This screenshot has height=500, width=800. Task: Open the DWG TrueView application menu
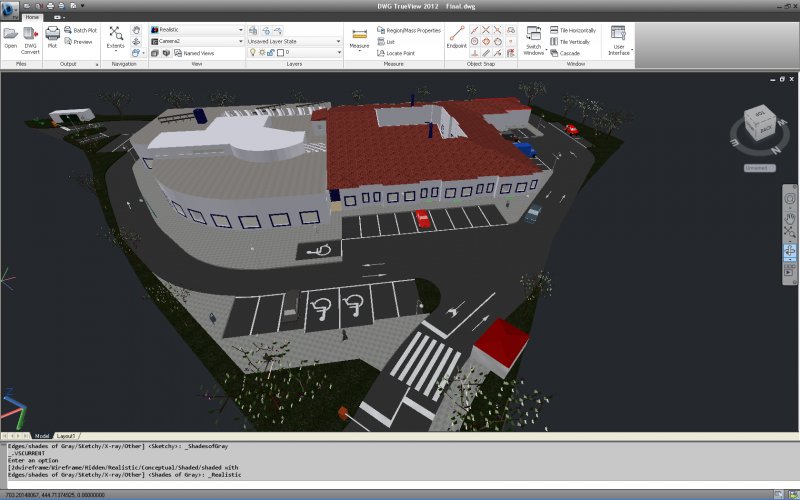tap(9, 9)
